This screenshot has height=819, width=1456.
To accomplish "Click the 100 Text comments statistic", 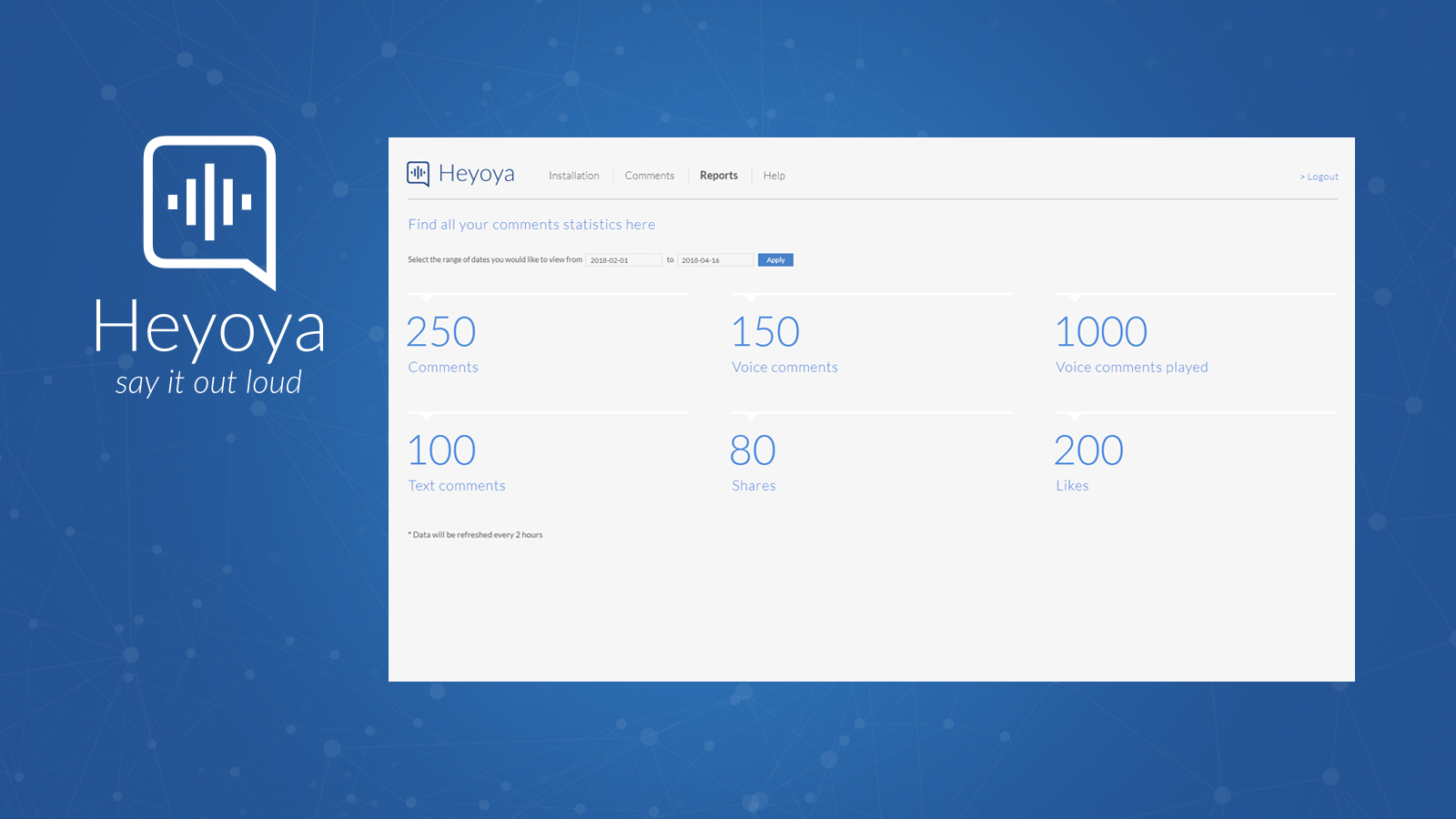I will click(456, 461).
